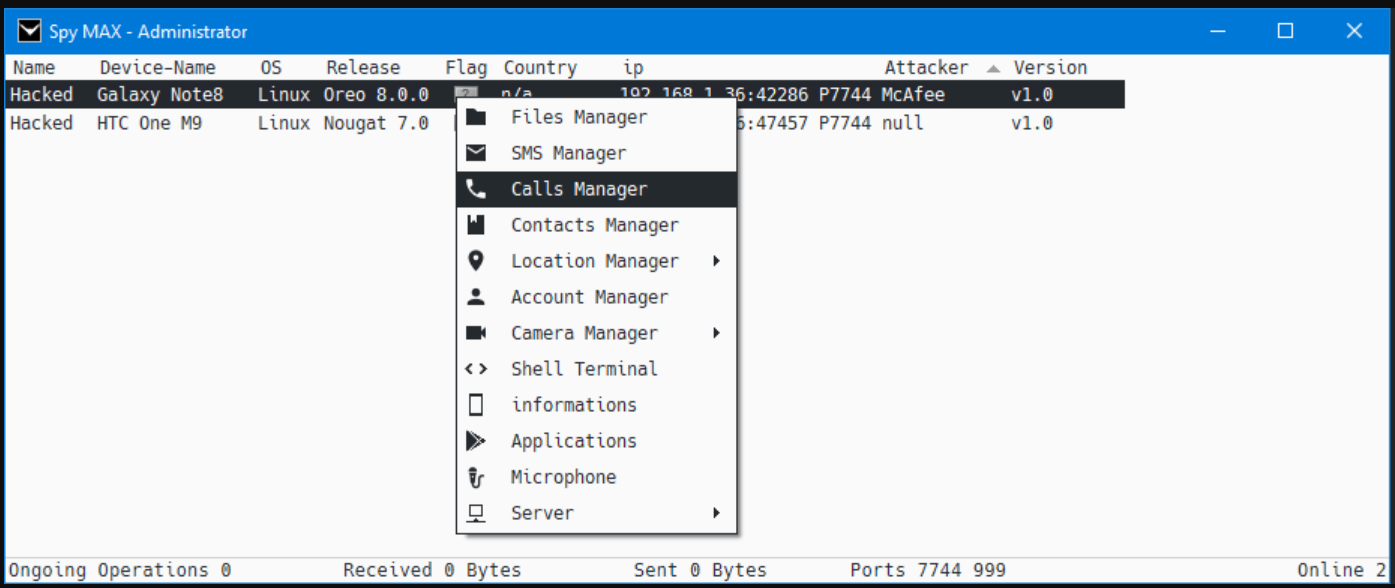Click the Version column header
Viewport: 1395px width, 588px height.
point(1050,68)
